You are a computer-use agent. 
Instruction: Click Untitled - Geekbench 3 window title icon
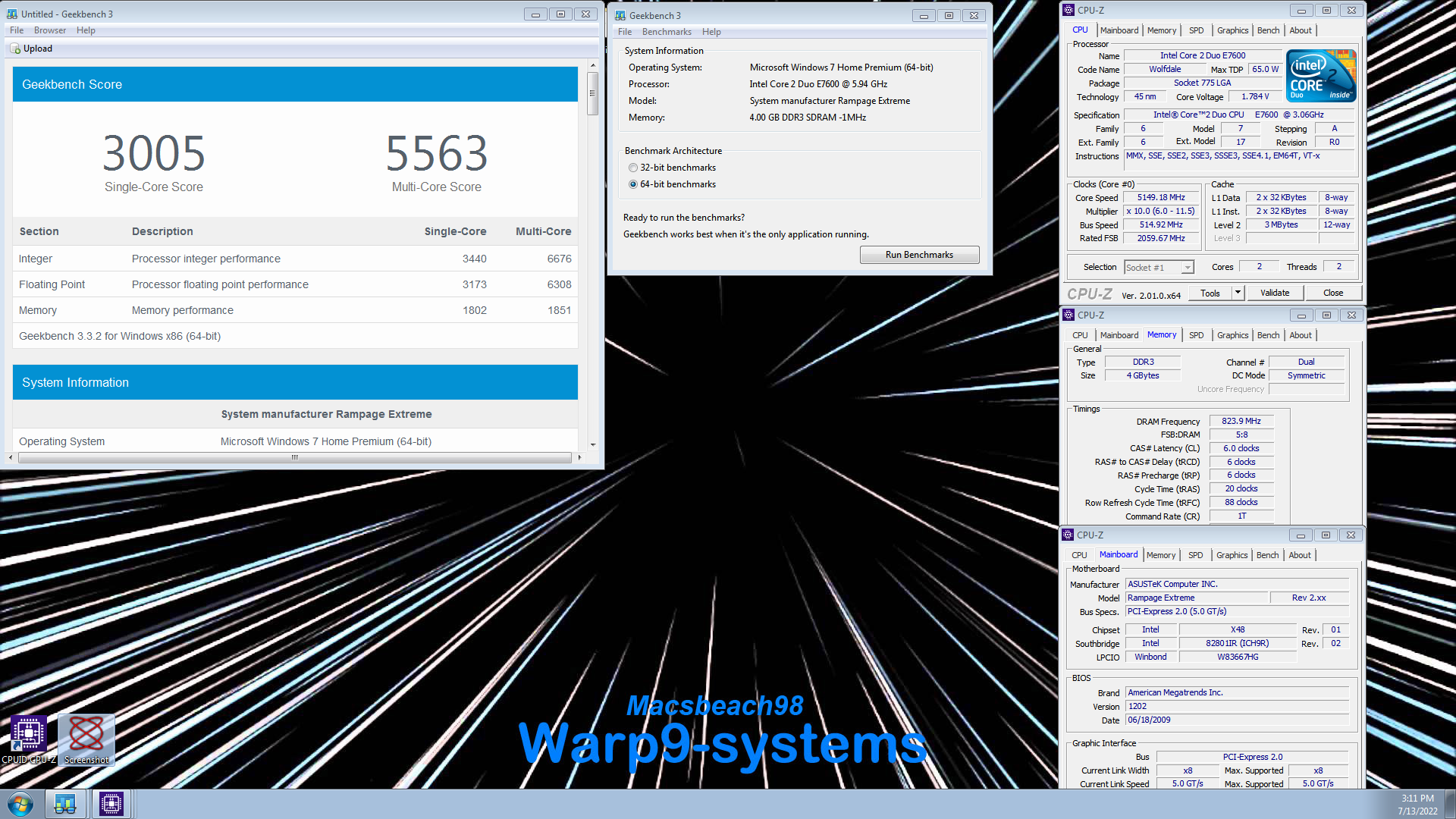point(11,14)
